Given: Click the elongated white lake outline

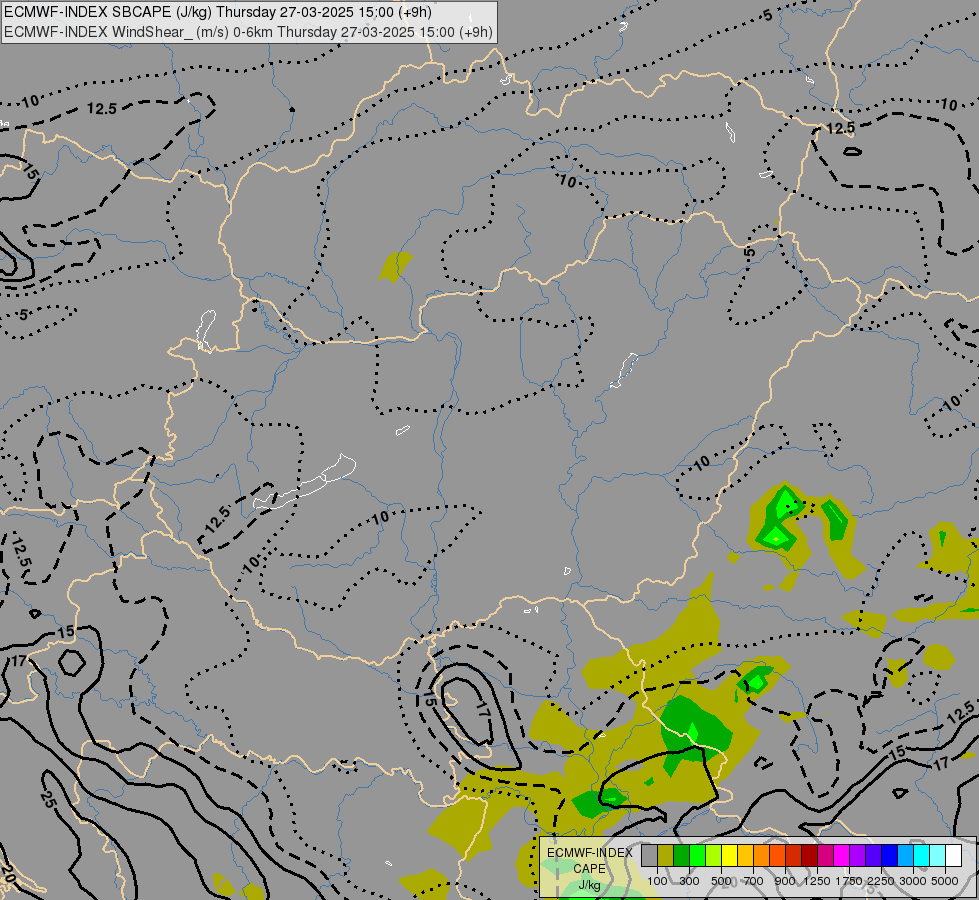Looking at the screenshot, I should click(x=305, y=483).
